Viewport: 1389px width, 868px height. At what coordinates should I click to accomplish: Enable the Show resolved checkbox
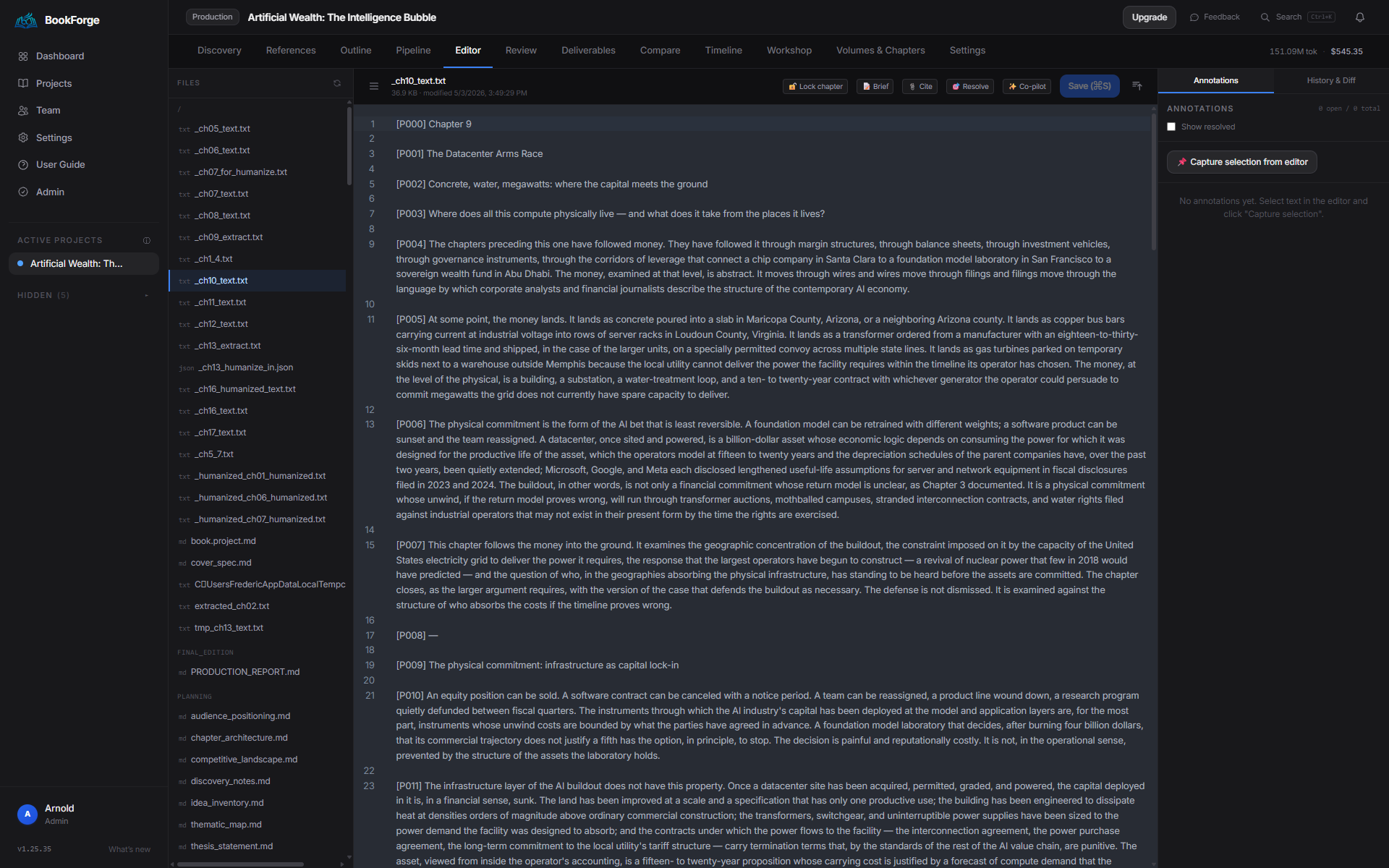click(1171, 127)
